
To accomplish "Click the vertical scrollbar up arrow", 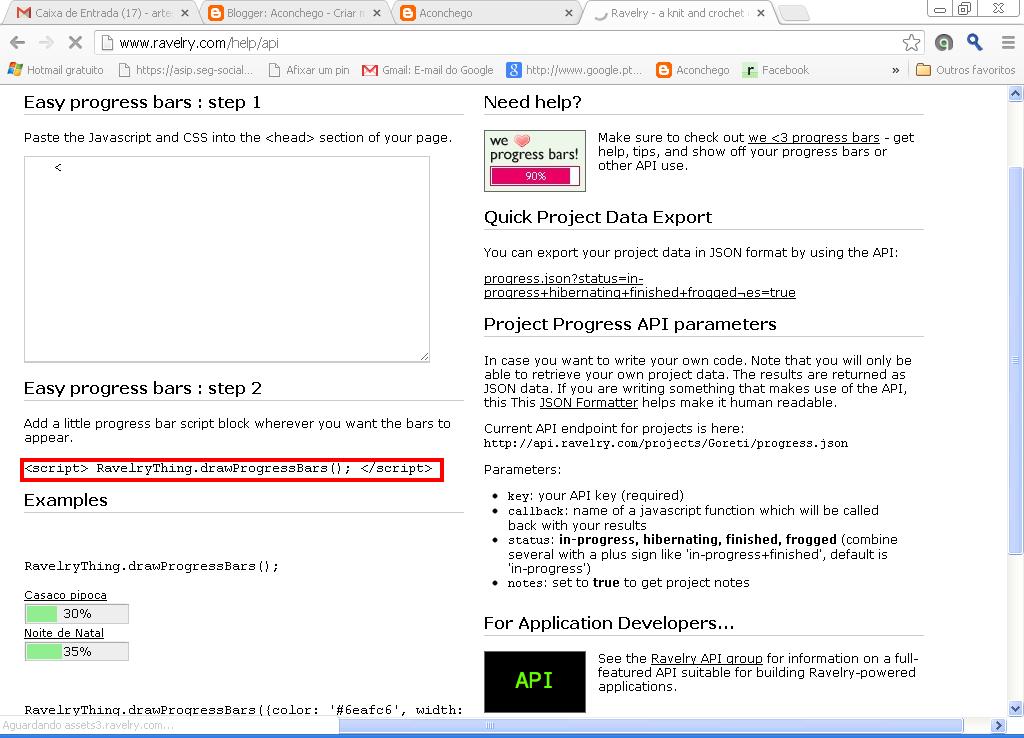I will click(1016, 93).
